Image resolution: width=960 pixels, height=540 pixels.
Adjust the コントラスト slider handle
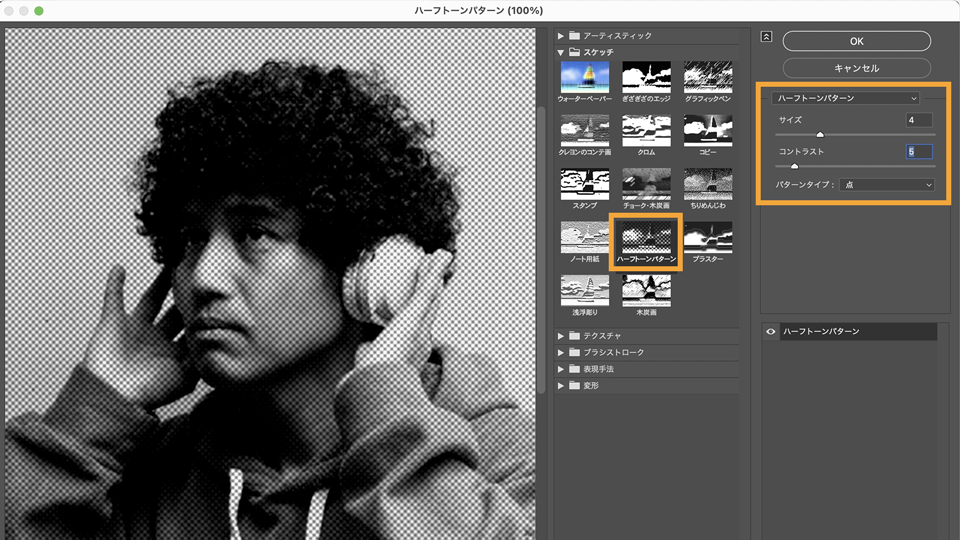[x=795, y=167]
